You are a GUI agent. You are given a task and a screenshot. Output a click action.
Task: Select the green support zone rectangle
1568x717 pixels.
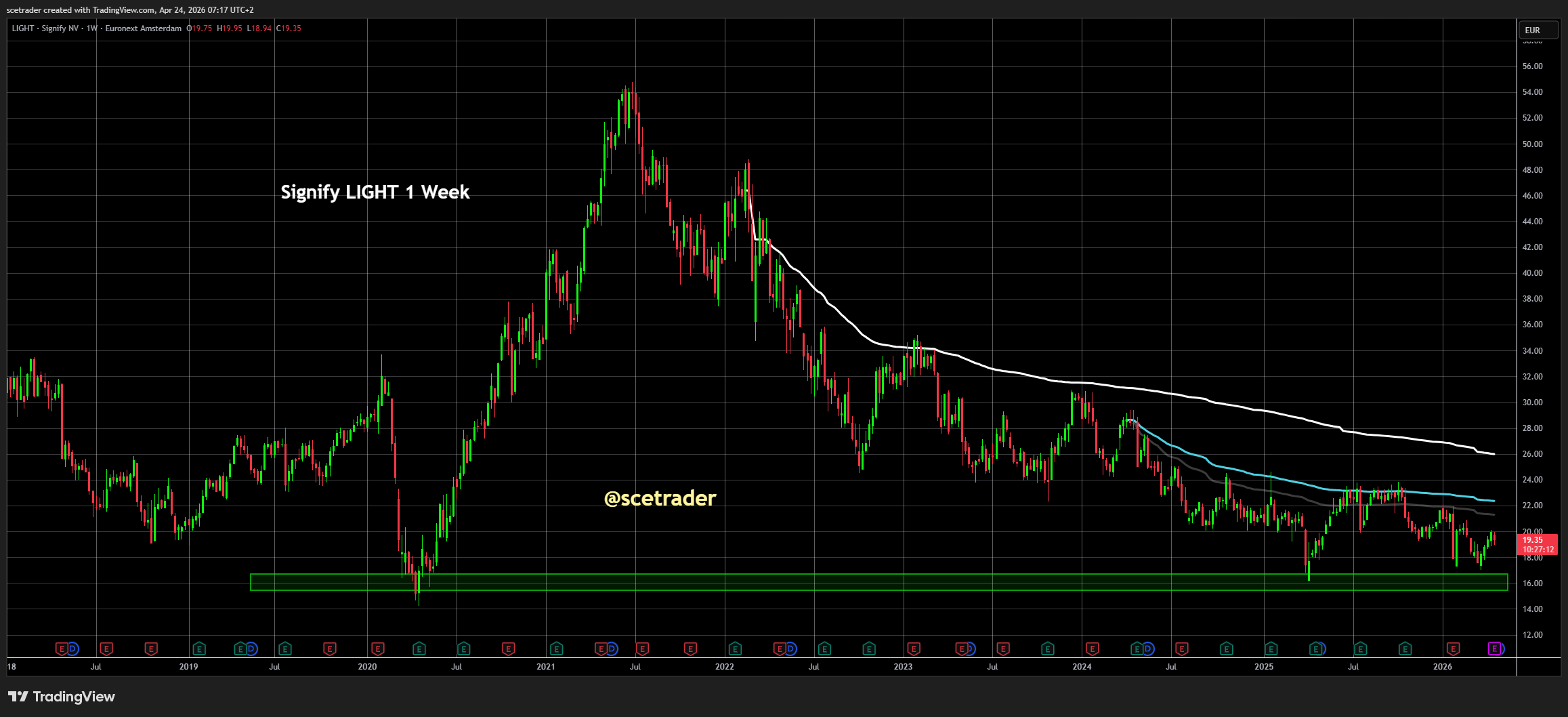879,582
